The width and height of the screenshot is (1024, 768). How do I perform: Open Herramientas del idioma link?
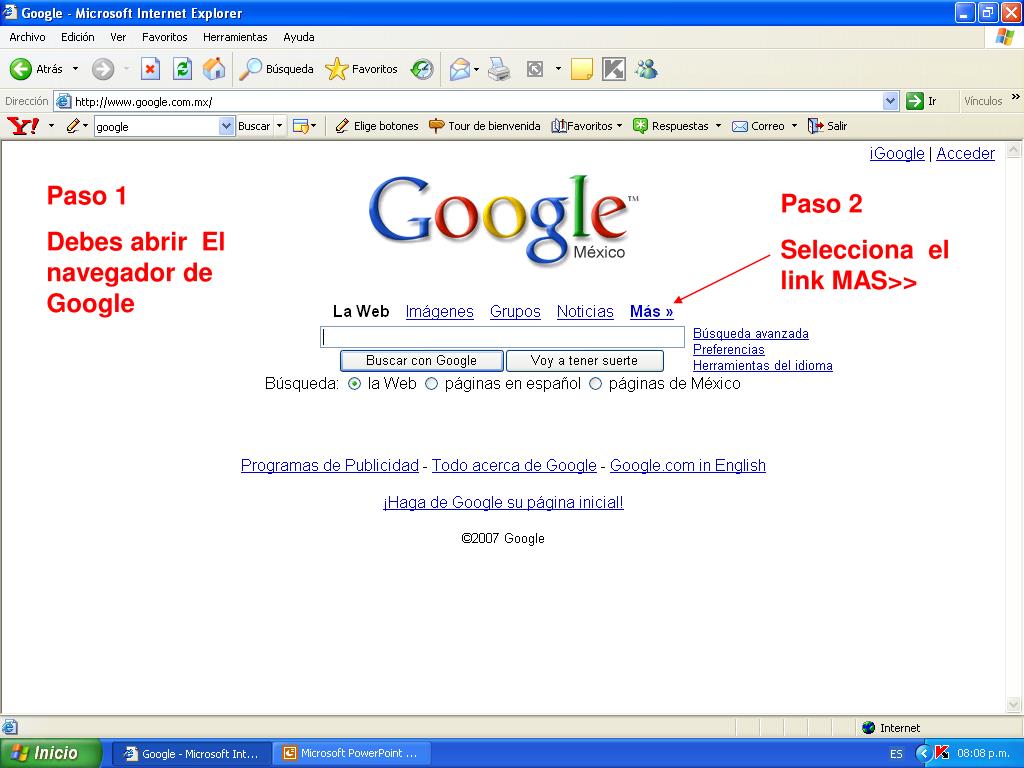762,366
